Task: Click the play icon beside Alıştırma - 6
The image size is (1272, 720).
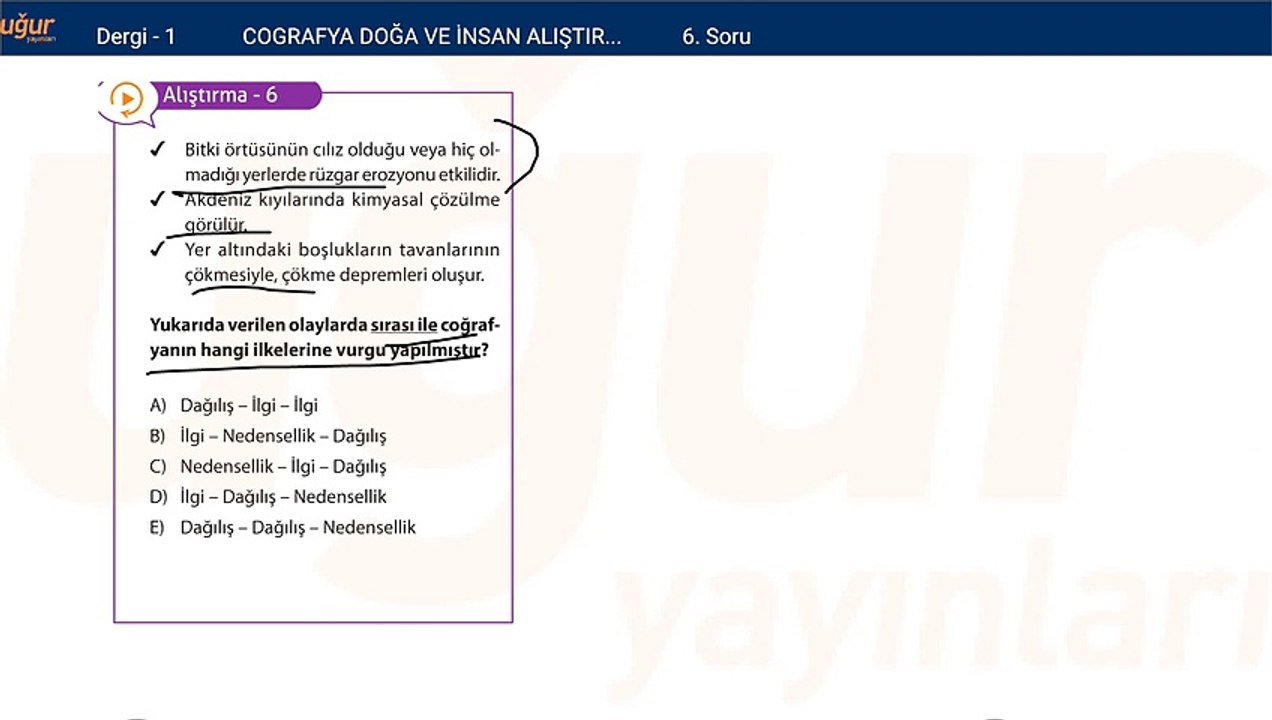Action: (x=127, y=99)
